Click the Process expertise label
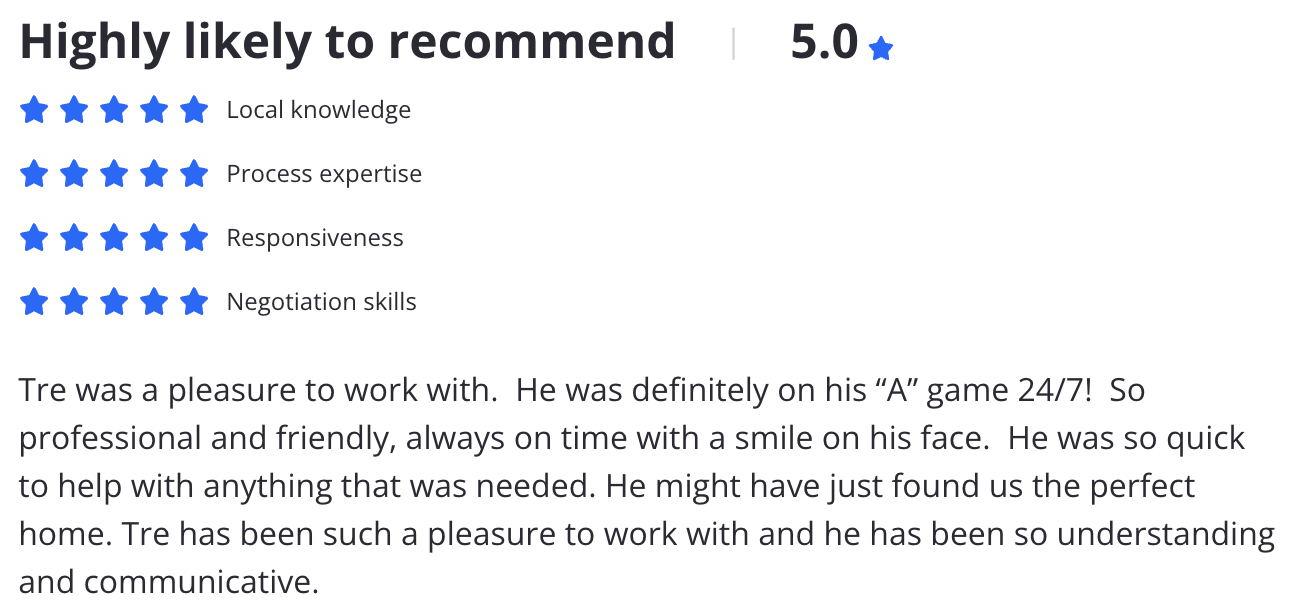This screenshot has width=1290, height=615. click(324, 174)
